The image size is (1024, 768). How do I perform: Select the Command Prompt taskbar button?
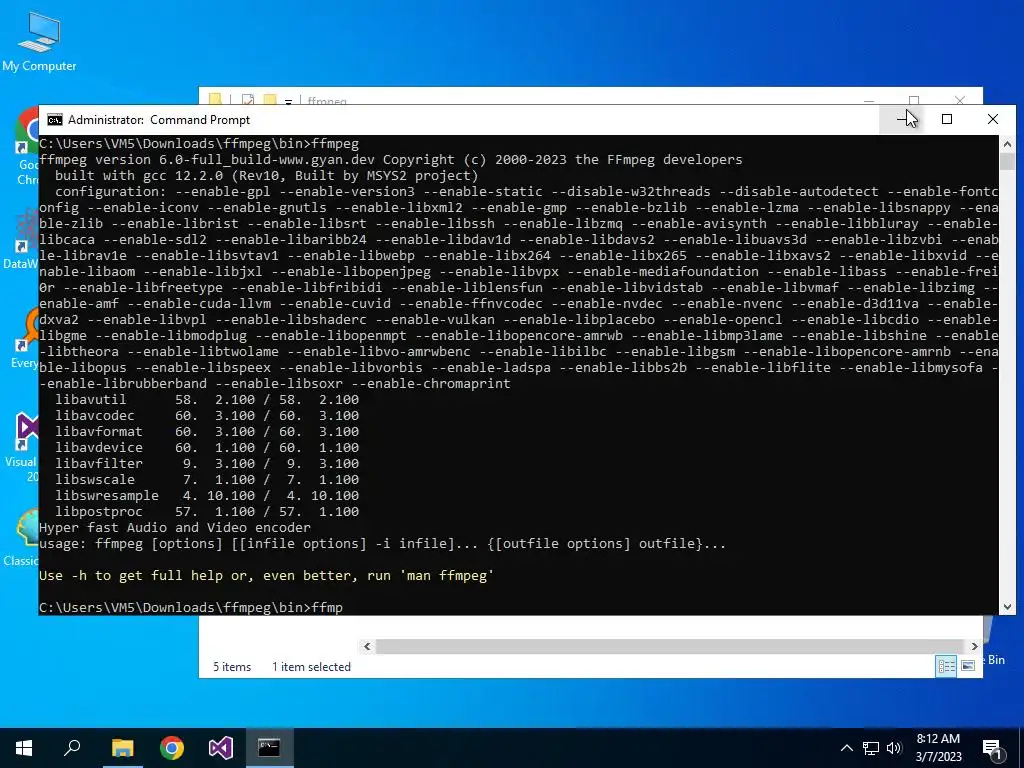[x=269, y=748]
